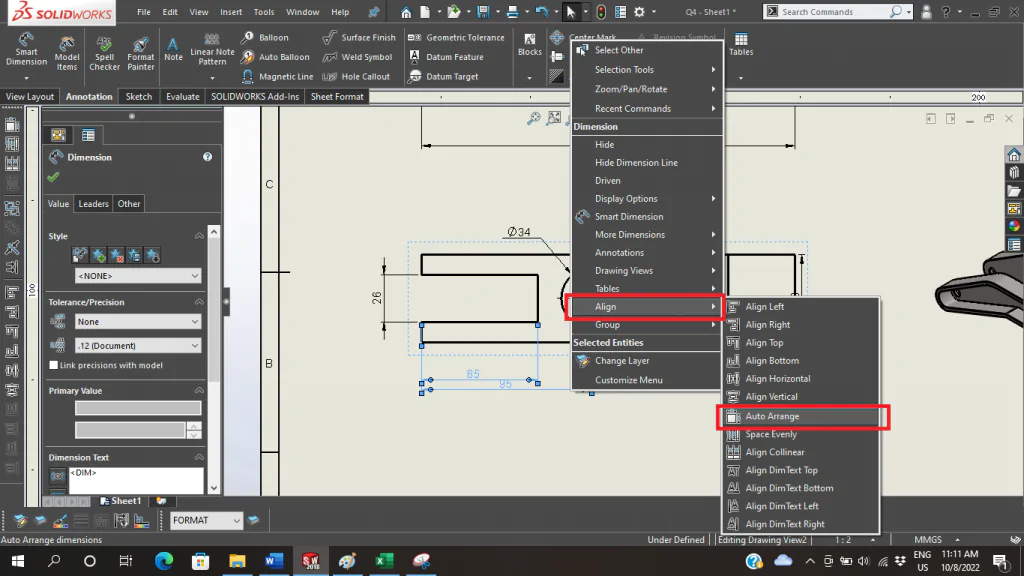Insert a Surface Finish symbol
Image resolution: width=1024 pixels, height=576 pixels.
click(x=359, y=37)
